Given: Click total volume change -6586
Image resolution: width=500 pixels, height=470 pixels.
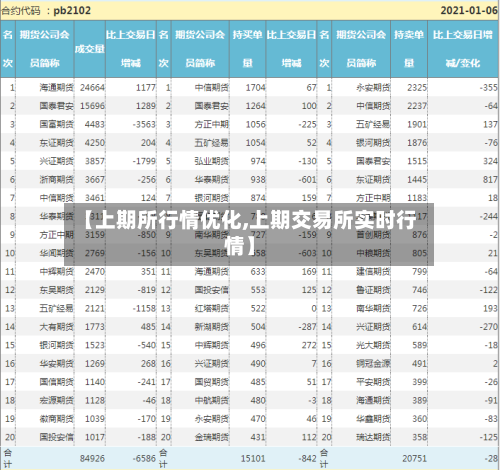Looking at the screenshot, I should coord(144,459).
